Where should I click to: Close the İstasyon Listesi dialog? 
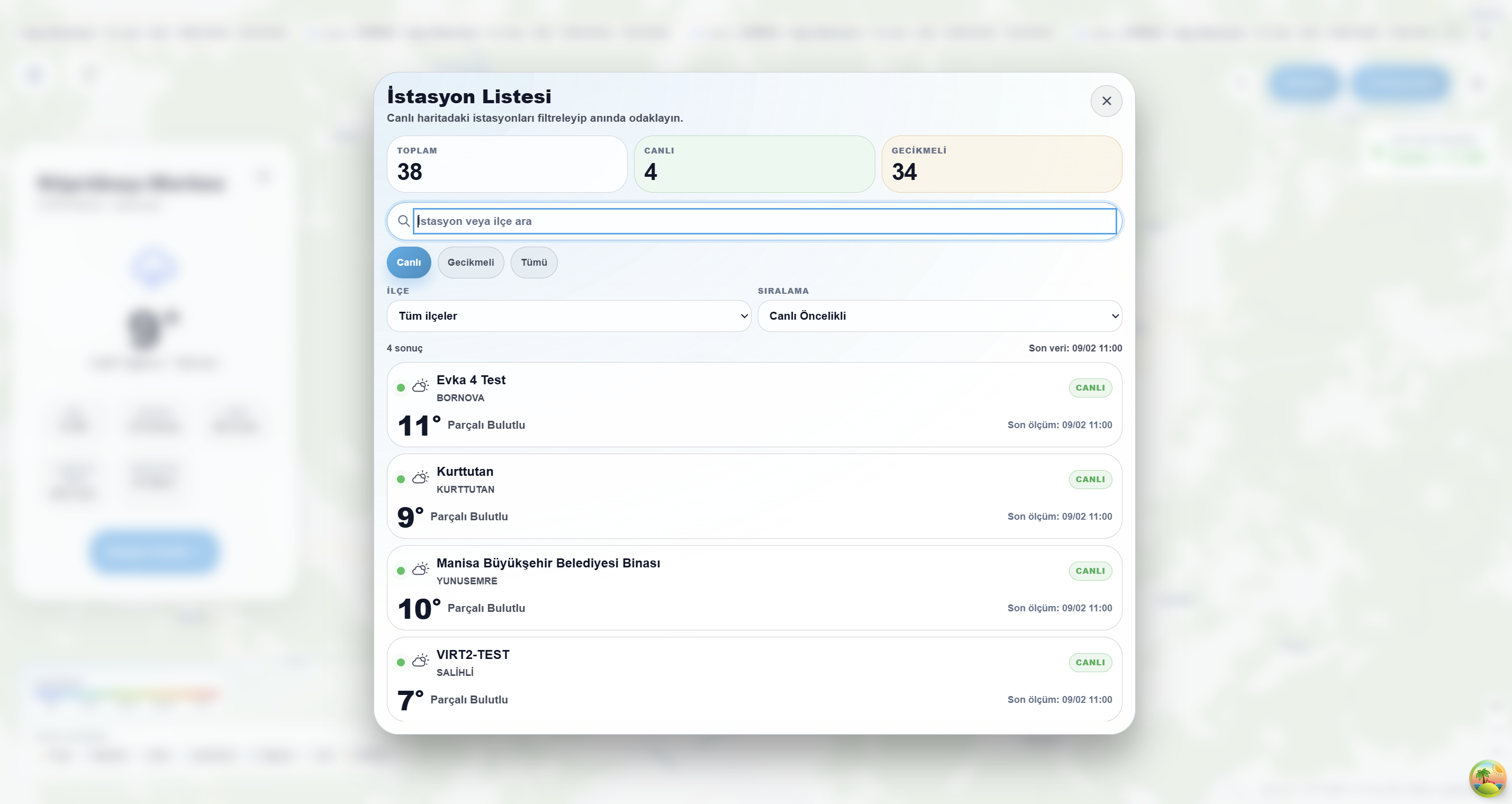tap(1106, 101)
